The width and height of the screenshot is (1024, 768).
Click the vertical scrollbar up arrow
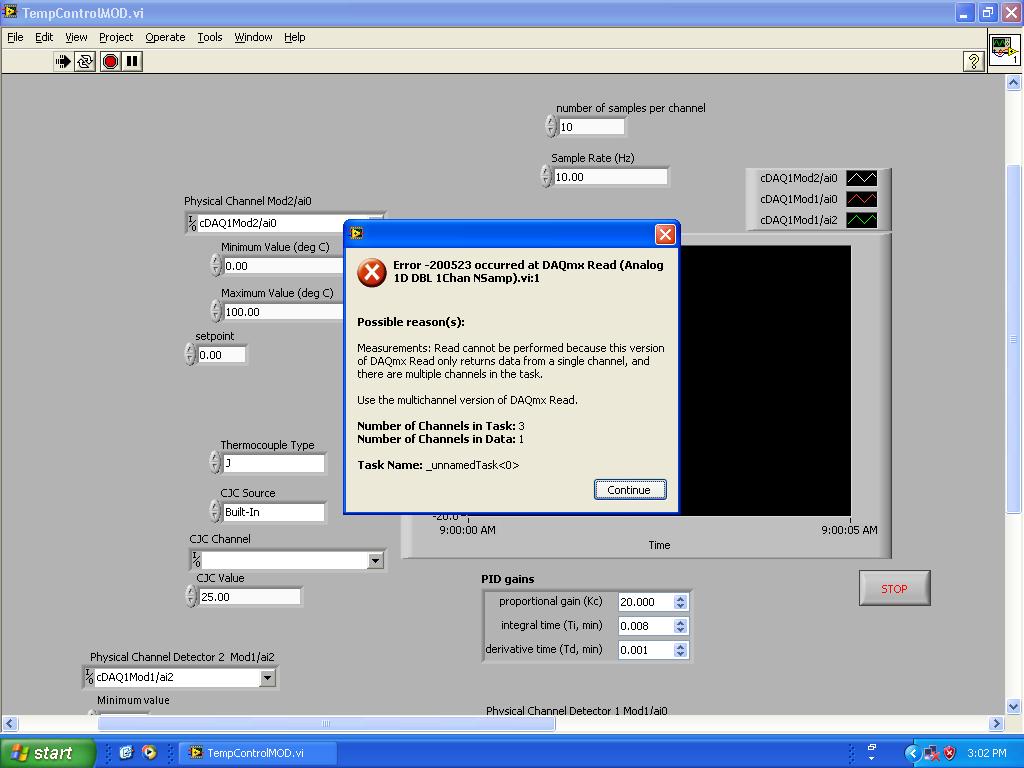[1014, 82]
